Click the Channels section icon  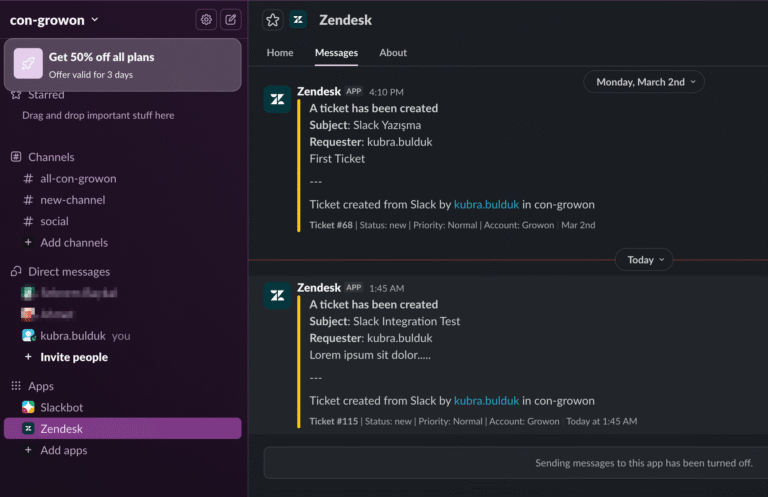[x=16, y=157]
